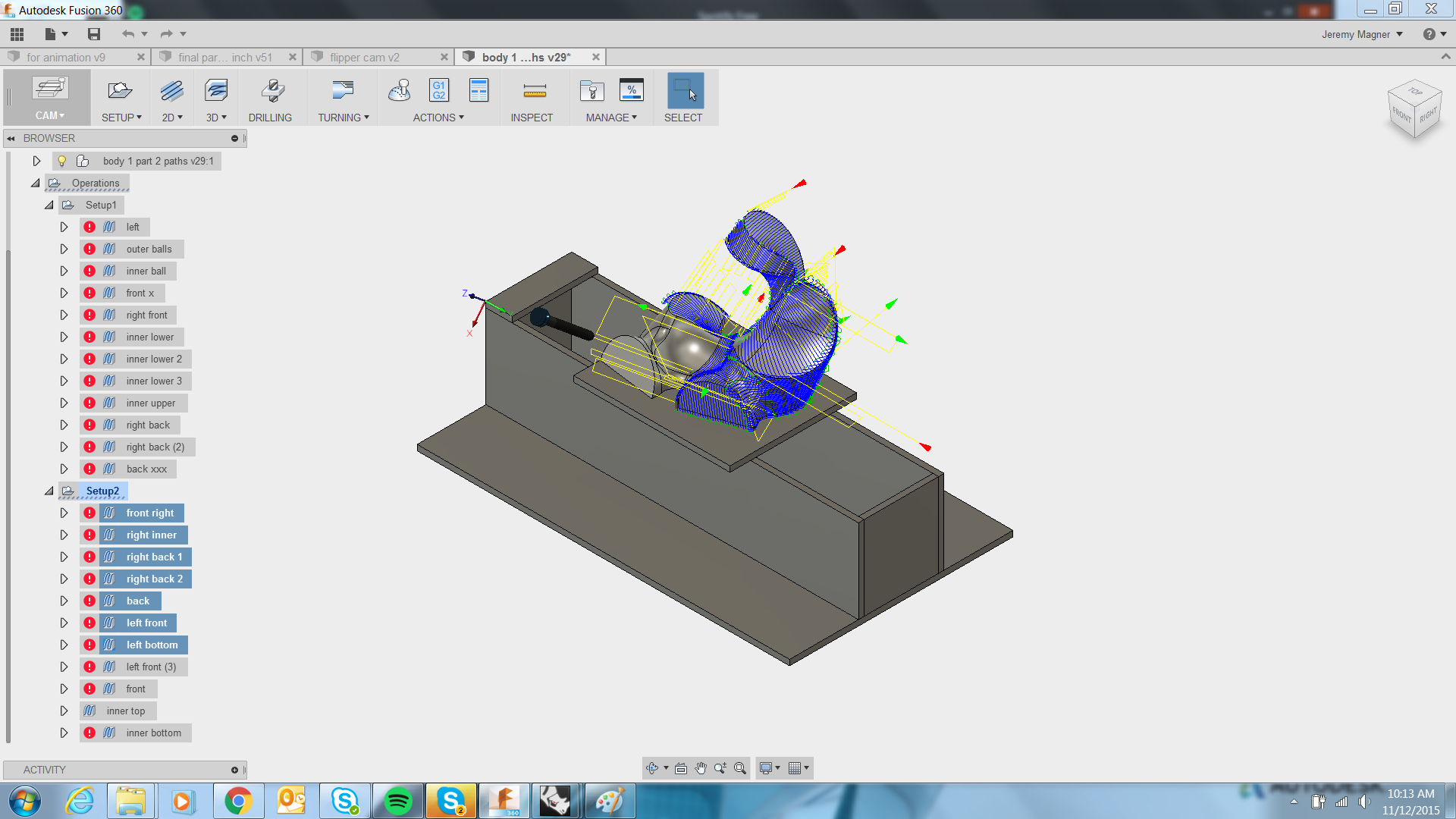The width and height of the screenshot is (1456, 819).
Task: Open Spotify from the taskbar
Action: tap(398, 801)
